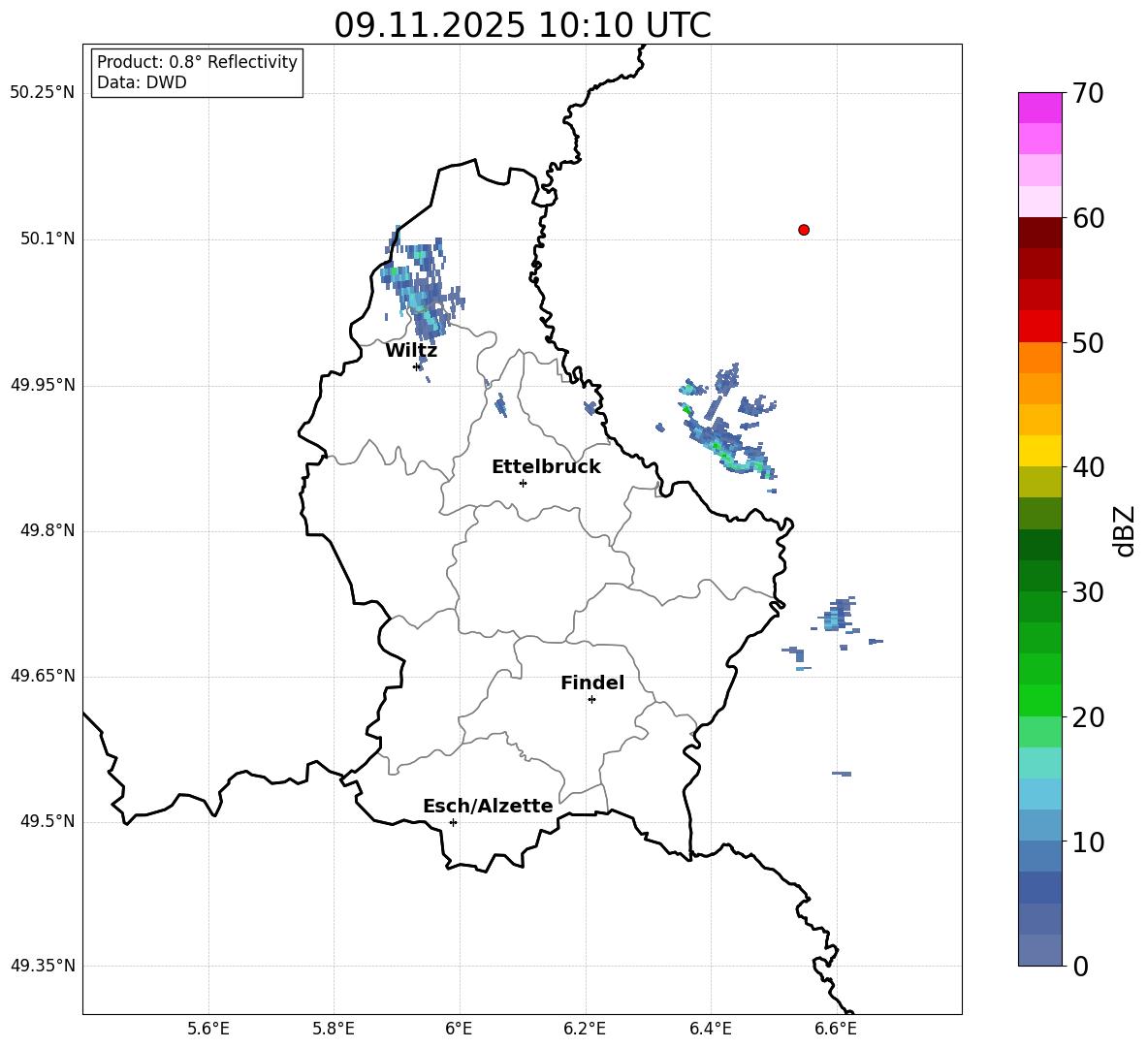Screen dimensions: 1148x1048
Task: Click the Wiltz location cross marker
Action: pos(417,366)
